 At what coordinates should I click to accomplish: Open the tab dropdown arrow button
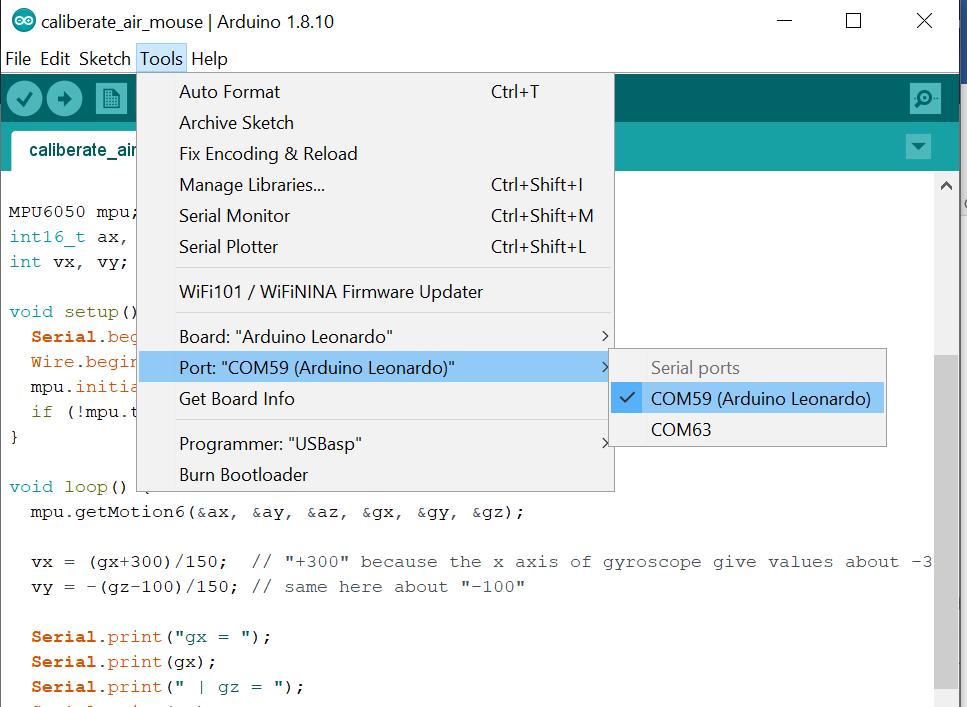(918, 147)
